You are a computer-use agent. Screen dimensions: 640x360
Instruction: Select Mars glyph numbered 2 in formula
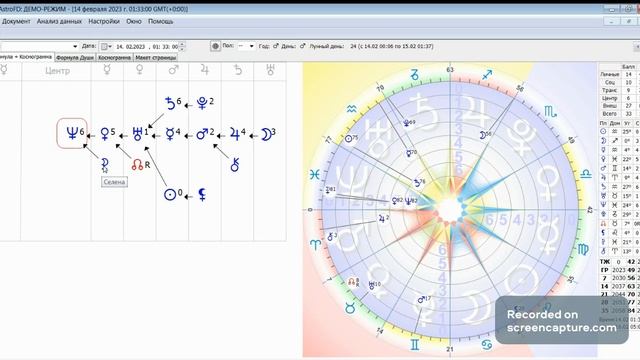[202, 134]
